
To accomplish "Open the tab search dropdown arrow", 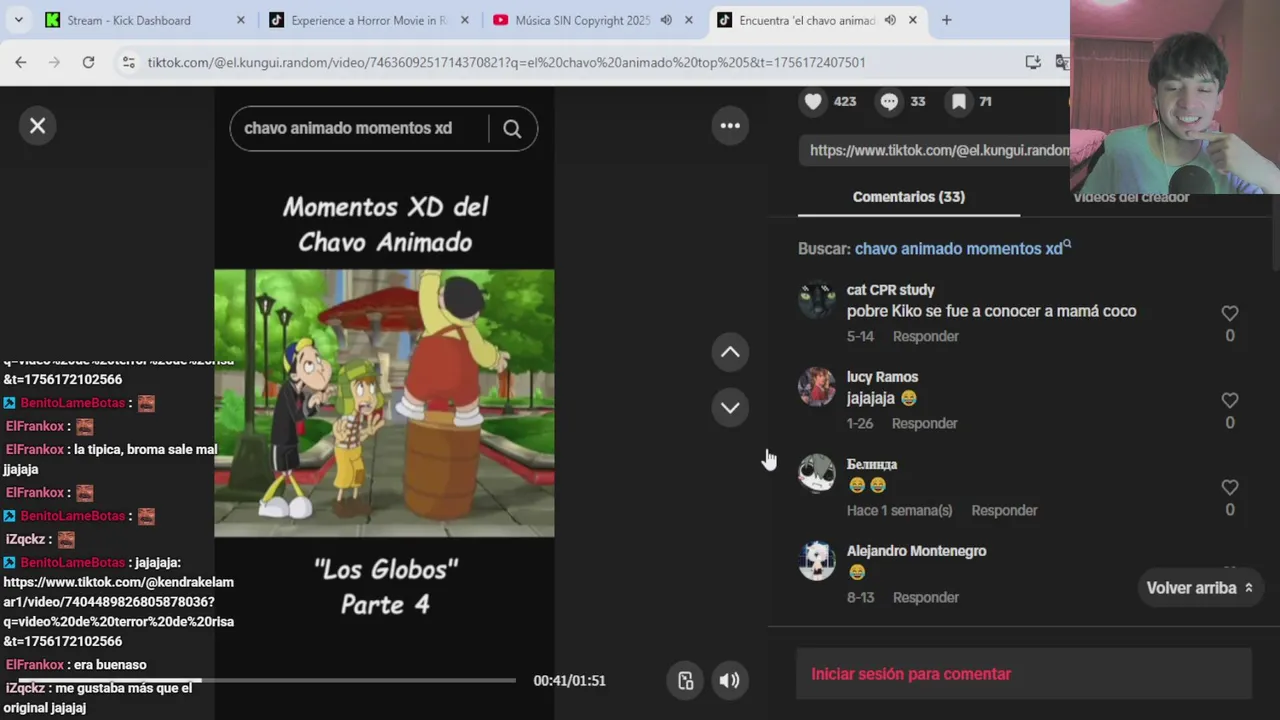I will [x=20, y=20].
